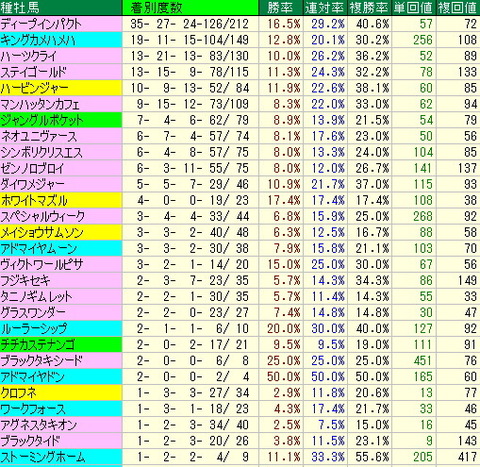Select the ハーツクライ sire name cell
The image size is (480, 467).
click(61, 56)
